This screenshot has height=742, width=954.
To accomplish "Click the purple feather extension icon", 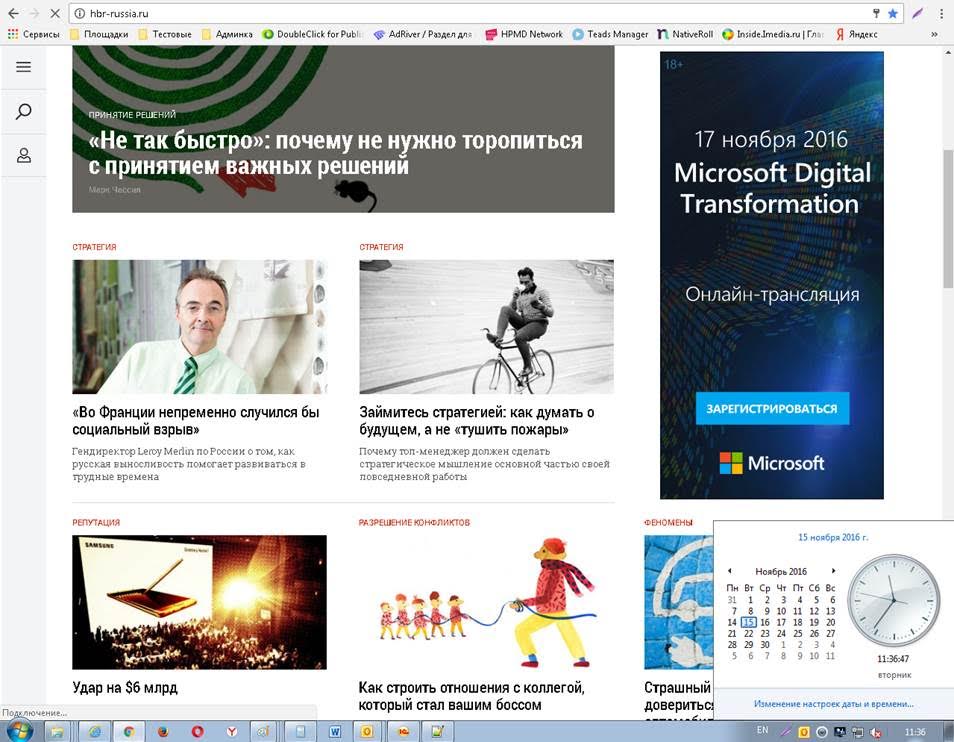I will [917, 13].
